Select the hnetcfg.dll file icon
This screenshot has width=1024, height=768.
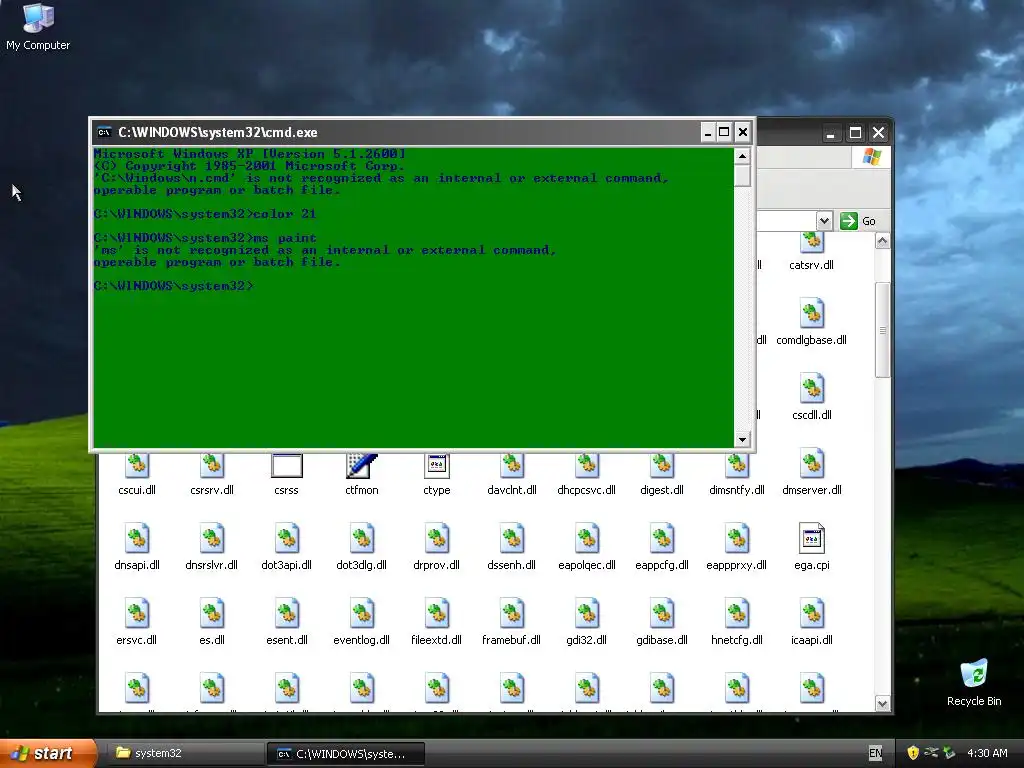[x=737, y=622]
